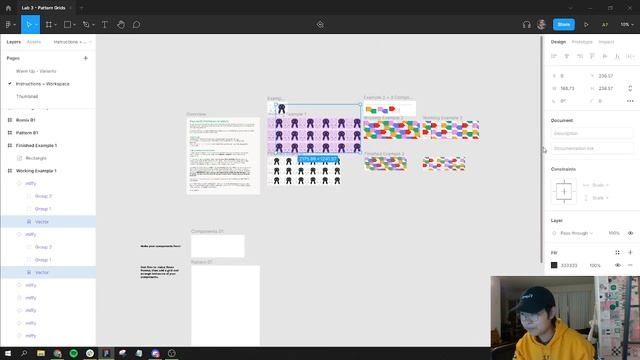This screenshot has height=360, width=640.
Task: Select the Finished Example 1 frame layer
Action: point(36,145)
